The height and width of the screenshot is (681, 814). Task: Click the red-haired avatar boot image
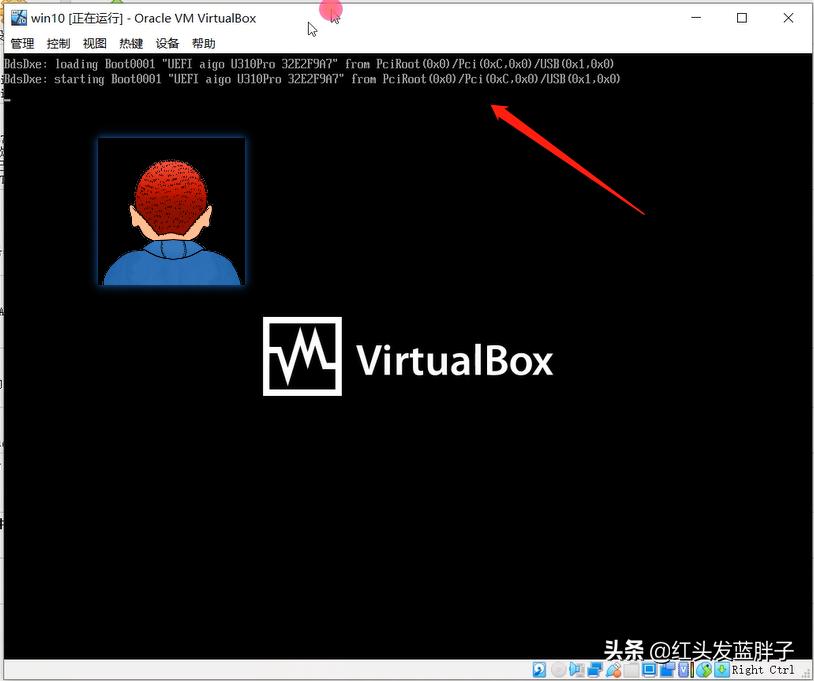coord(170,210)
